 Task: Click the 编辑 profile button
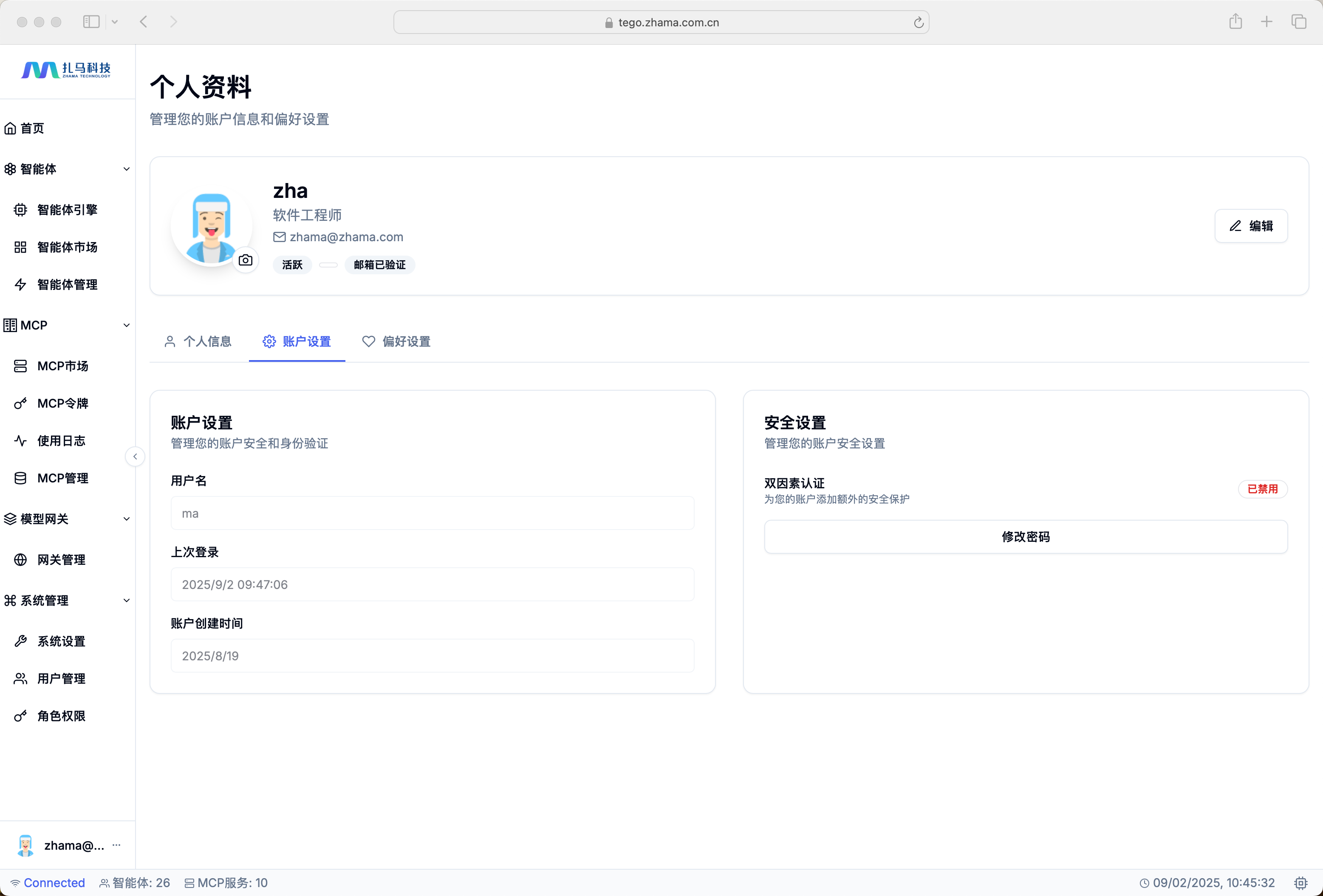point(1251,226)
